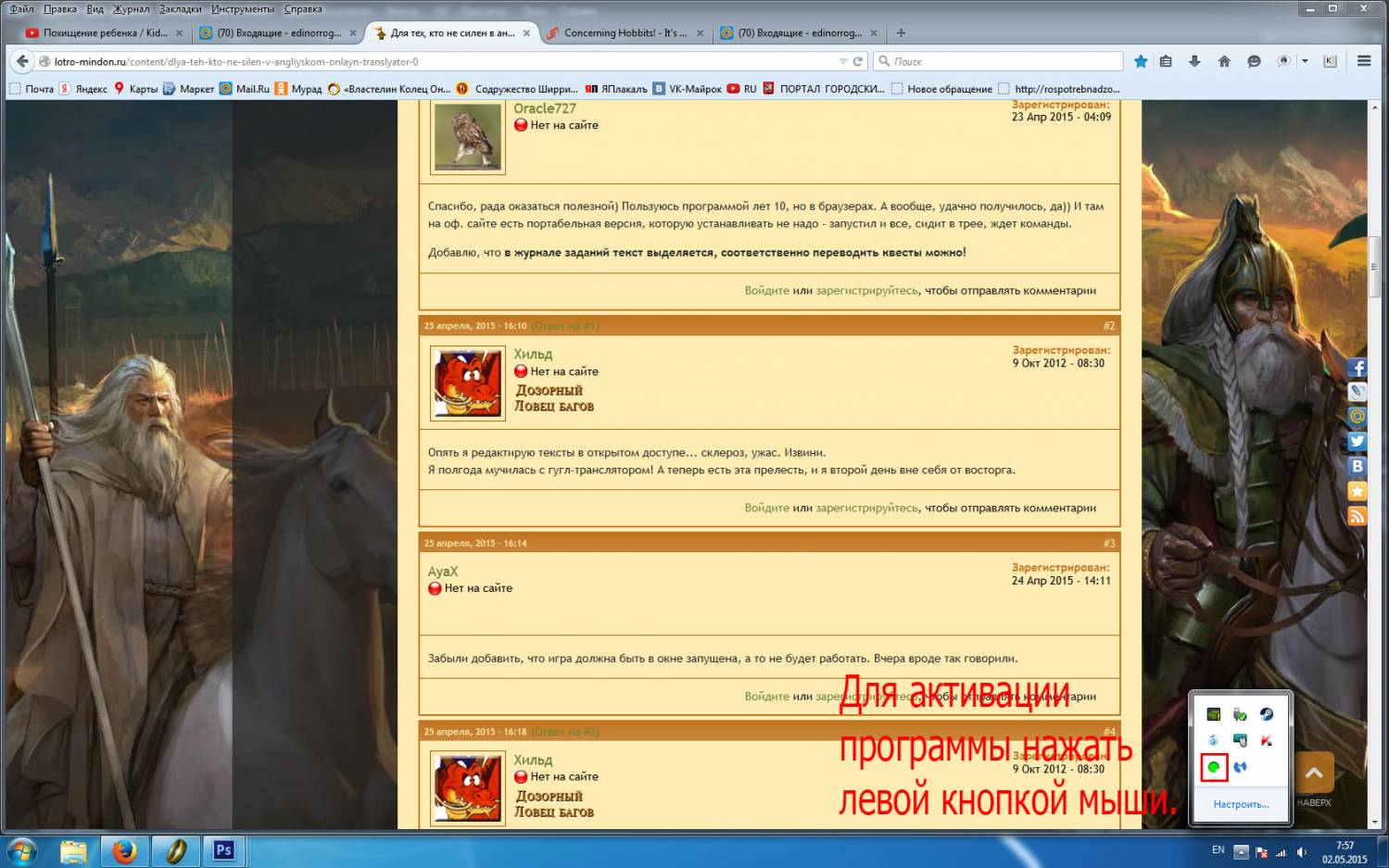Click the Facebook share icon on sidebar

1357,369
